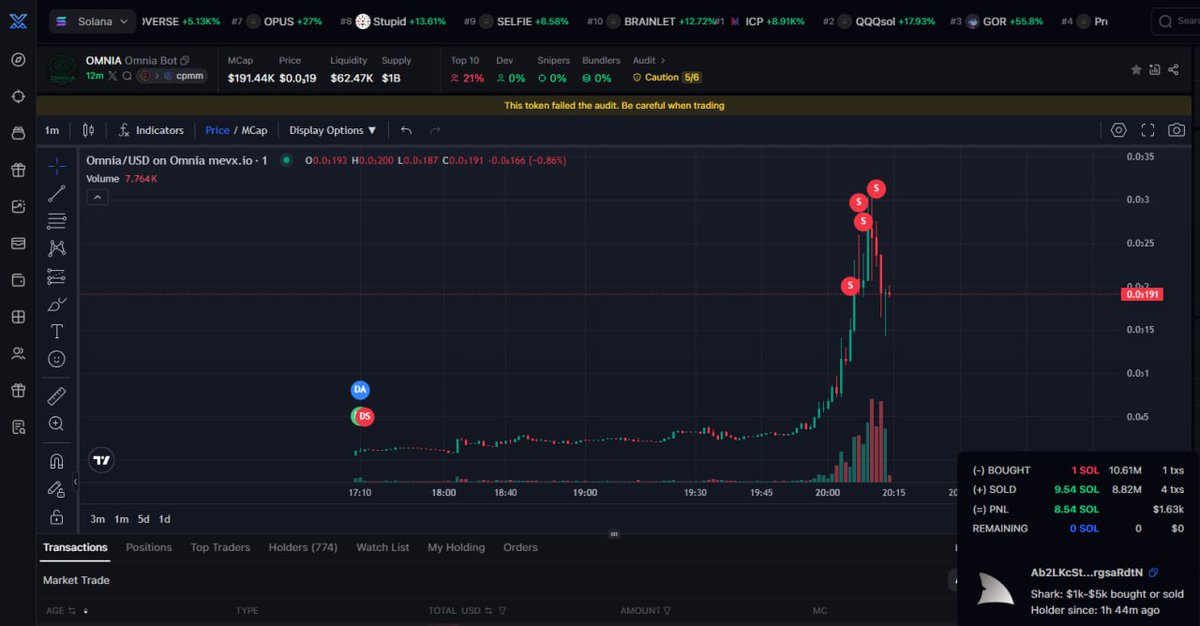This screenshot has width=1200, height=626.
Task: Toggle TOTAL USD currency switch
Action: click(488, 610)
